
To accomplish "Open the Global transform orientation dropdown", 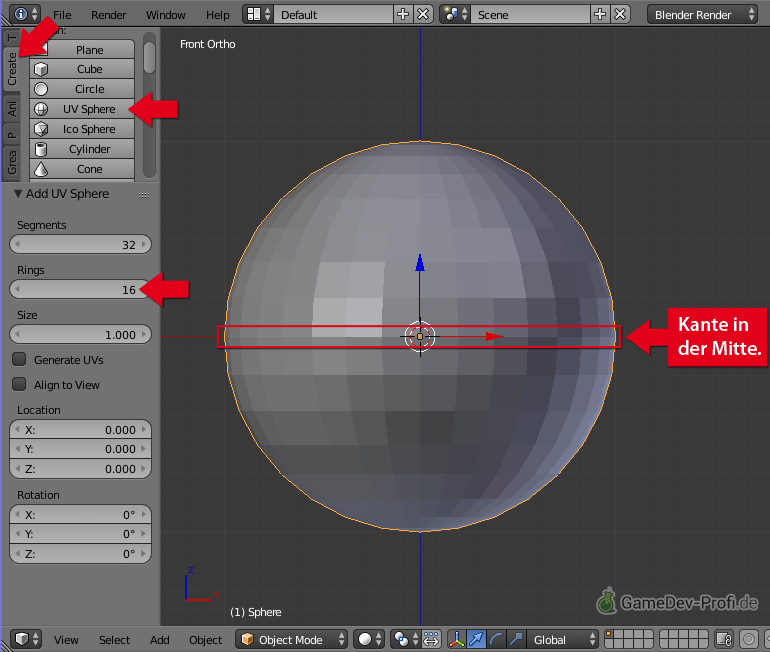I will click(563, 639).
